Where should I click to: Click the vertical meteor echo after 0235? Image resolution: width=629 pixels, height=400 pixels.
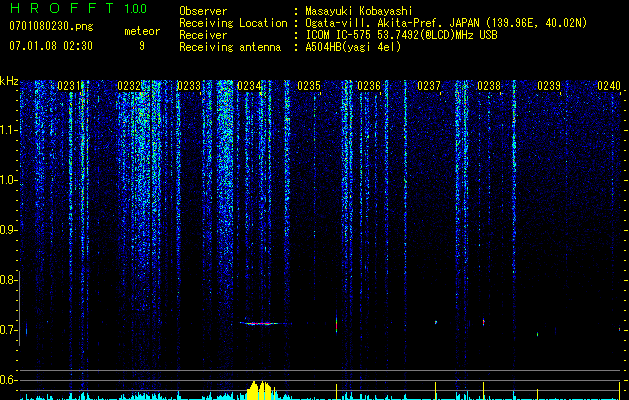click(336, 324)
